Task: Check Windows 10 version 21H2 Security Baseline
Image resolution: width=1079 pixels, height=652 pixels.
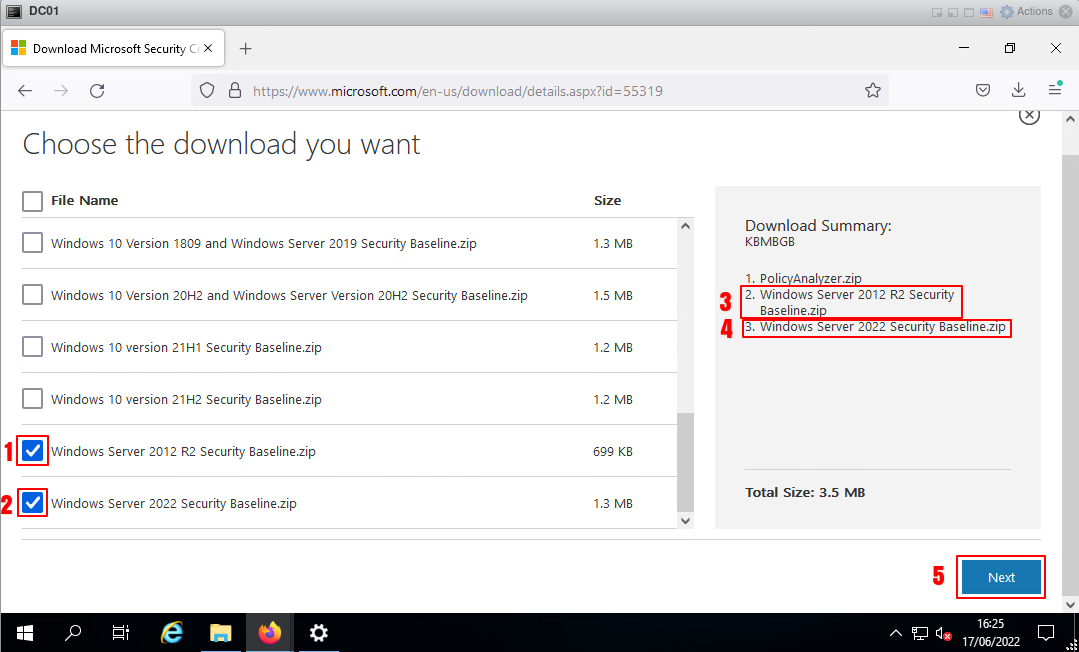Action: click(x=33, y=399)
